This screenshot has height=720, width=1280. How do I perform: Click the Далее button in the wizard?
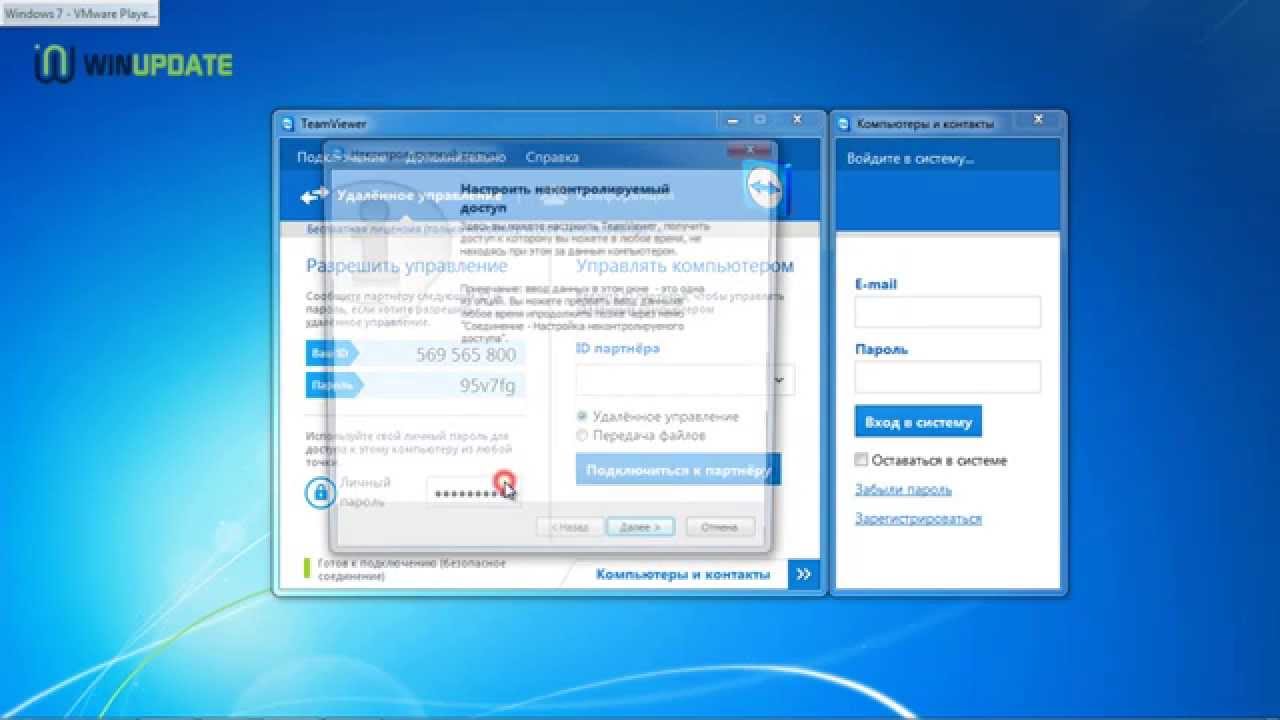(640, 526)
